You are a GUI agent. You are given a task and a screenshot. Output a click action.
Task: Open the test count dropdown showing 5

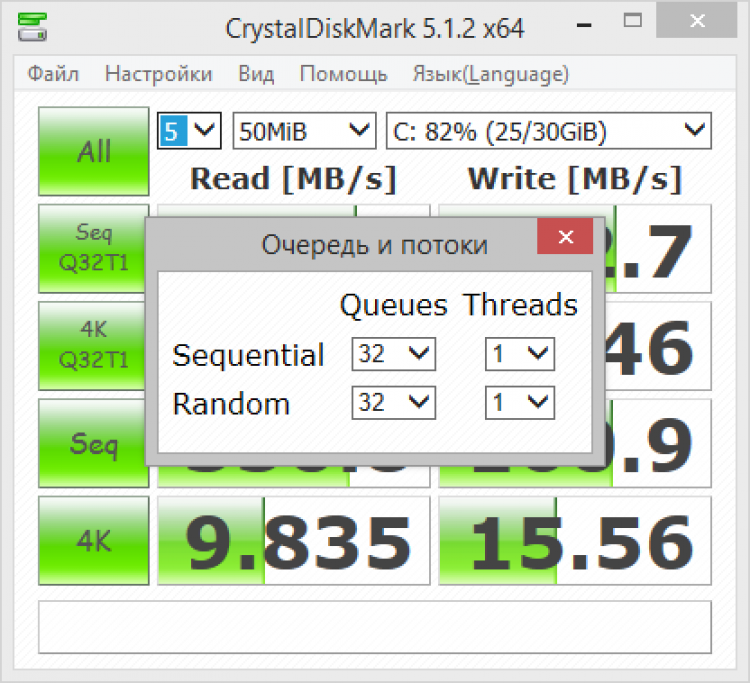189,131
